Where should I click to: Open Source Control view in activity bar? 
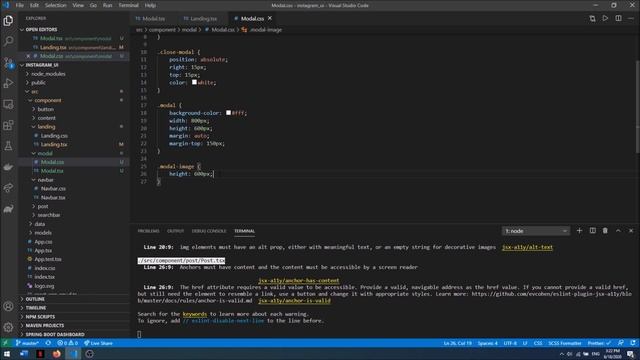[x=8, y=62]
